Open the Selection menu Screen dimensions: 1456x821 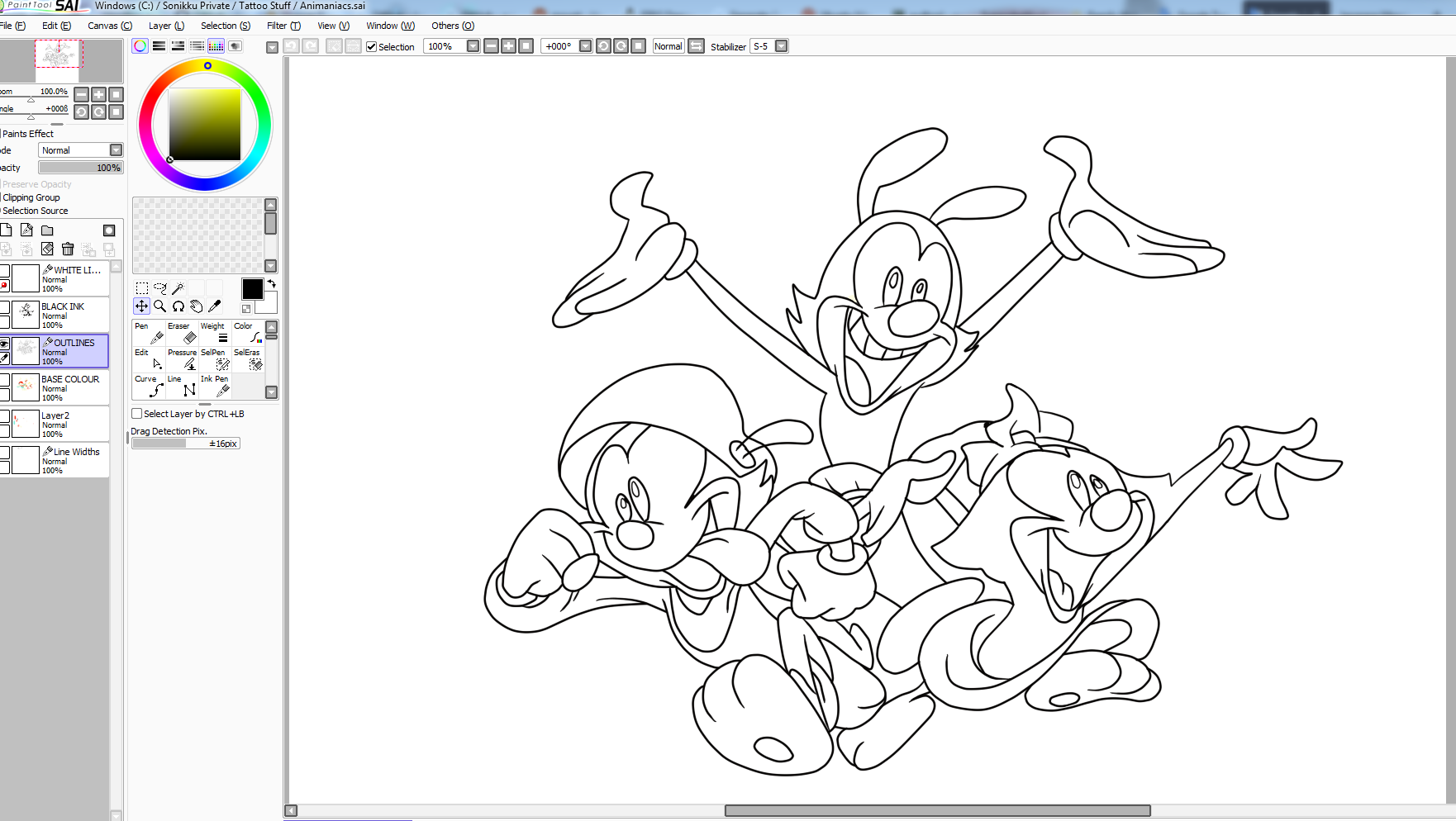click(x=226, y=26)
